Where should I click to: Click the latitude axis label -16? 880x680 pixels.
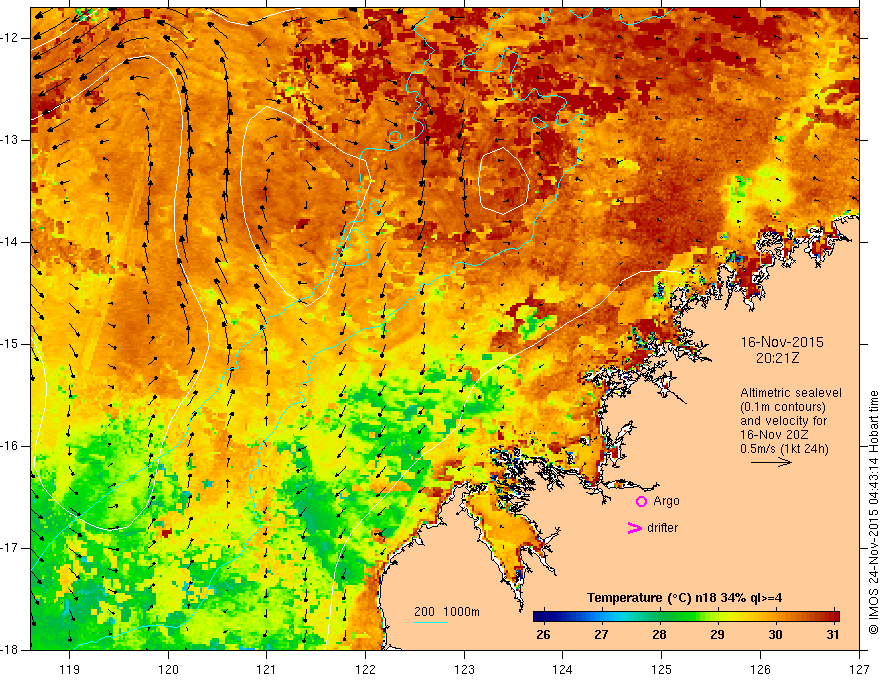pyautogui.click(x=10, y=447)
